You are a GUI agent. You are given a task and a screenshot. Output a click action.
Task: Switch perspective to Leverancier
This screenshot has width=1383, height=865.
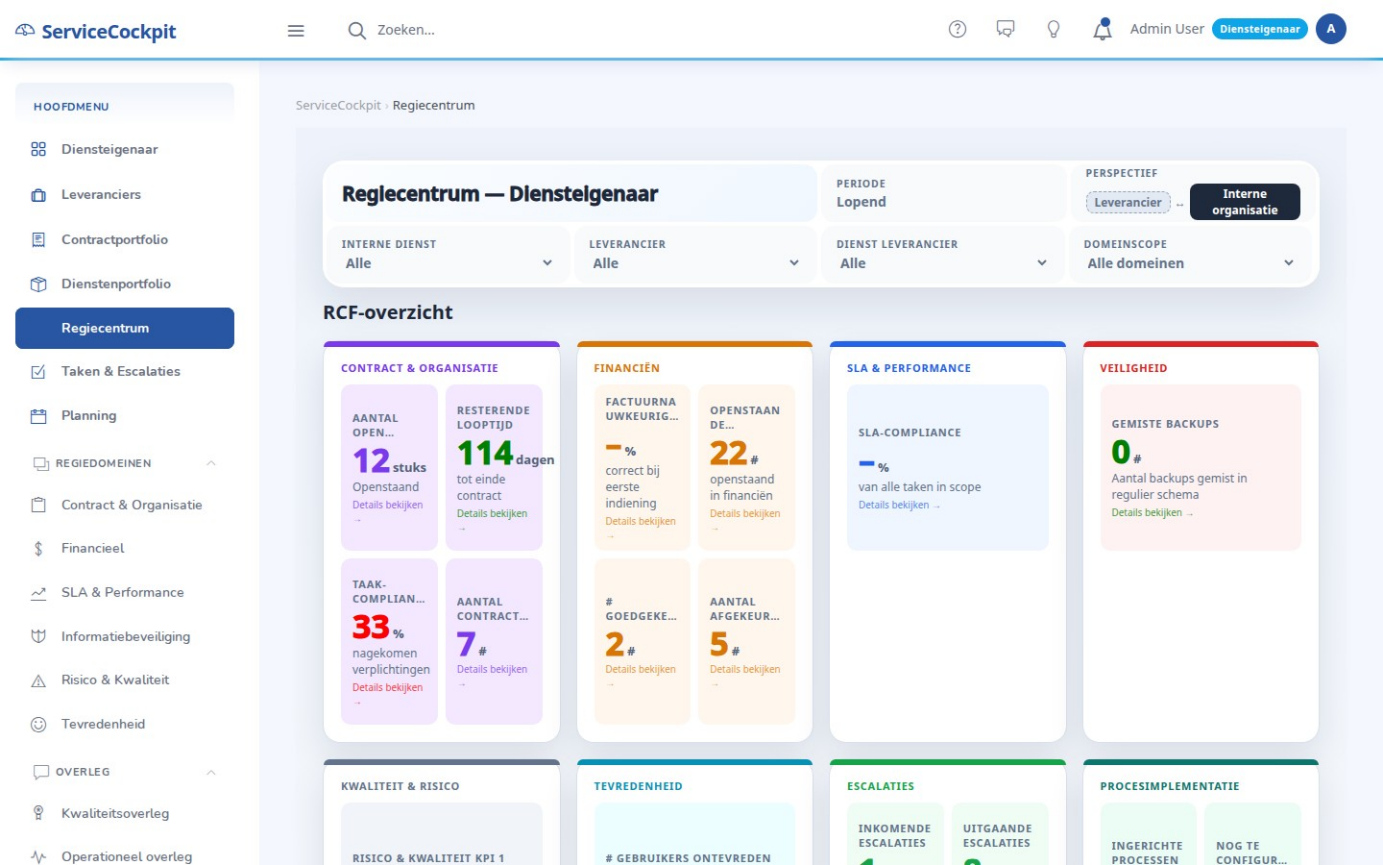click(1128, 202)
